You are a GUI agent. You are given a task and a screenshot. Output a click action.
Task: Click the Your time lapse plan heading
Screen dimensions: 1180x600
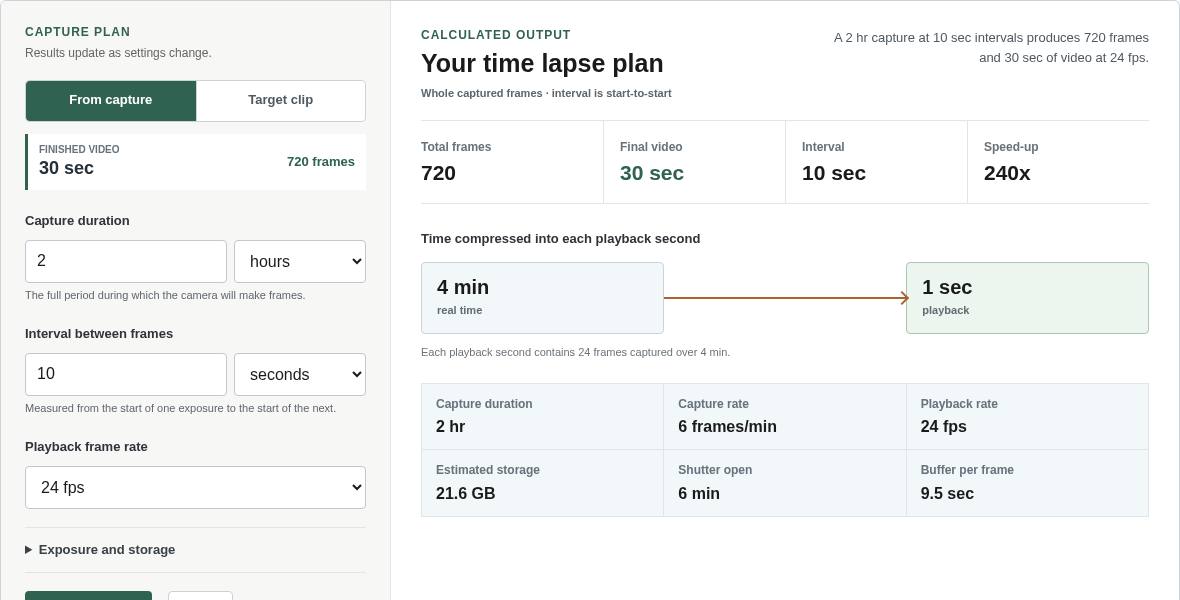click(x=542, y=64)
